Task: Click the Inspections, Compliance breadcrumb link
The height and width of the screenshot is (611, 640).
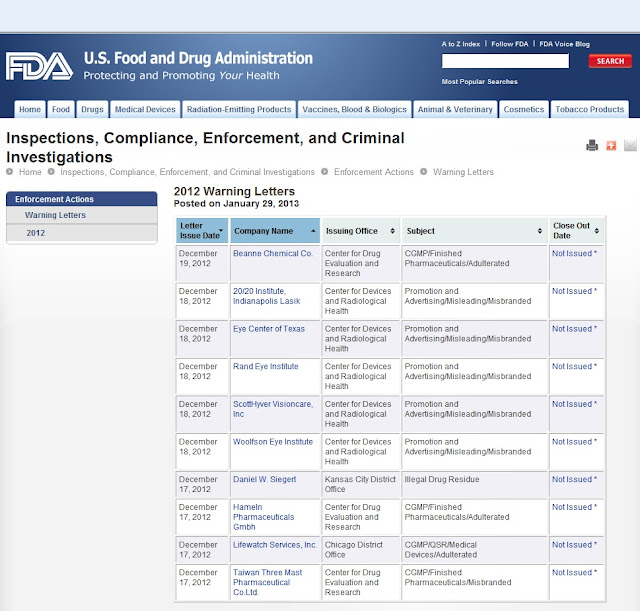Action: pos(187,172)
